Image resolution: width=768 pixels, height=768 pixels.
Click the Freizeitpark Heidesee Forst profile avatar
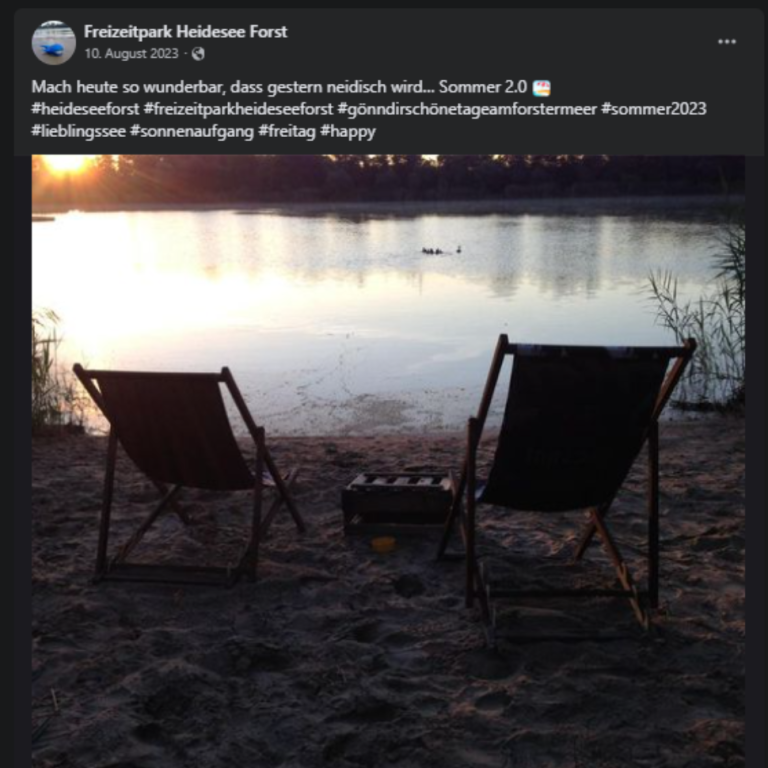pyautogui.click(x=54, y=43)
